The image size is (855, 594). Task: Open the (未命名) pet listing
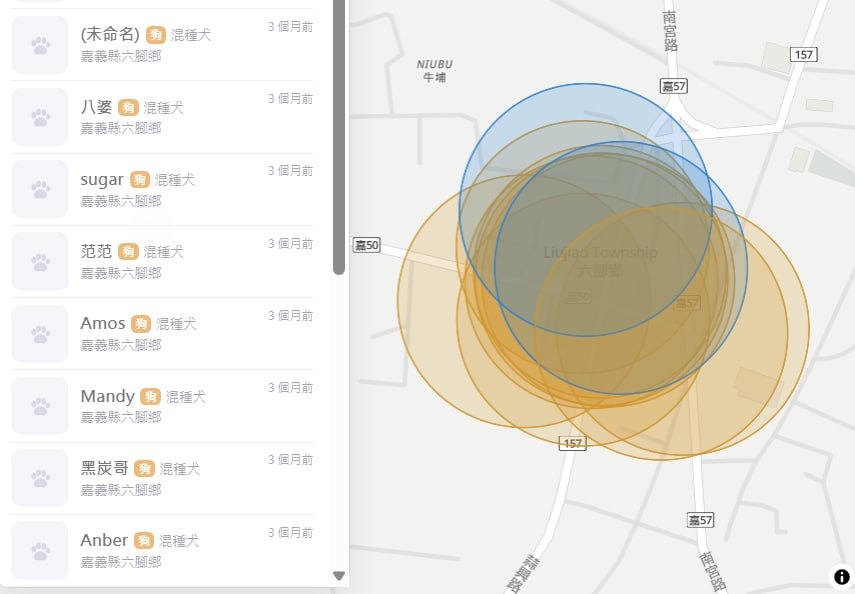(x=162, y=45)
